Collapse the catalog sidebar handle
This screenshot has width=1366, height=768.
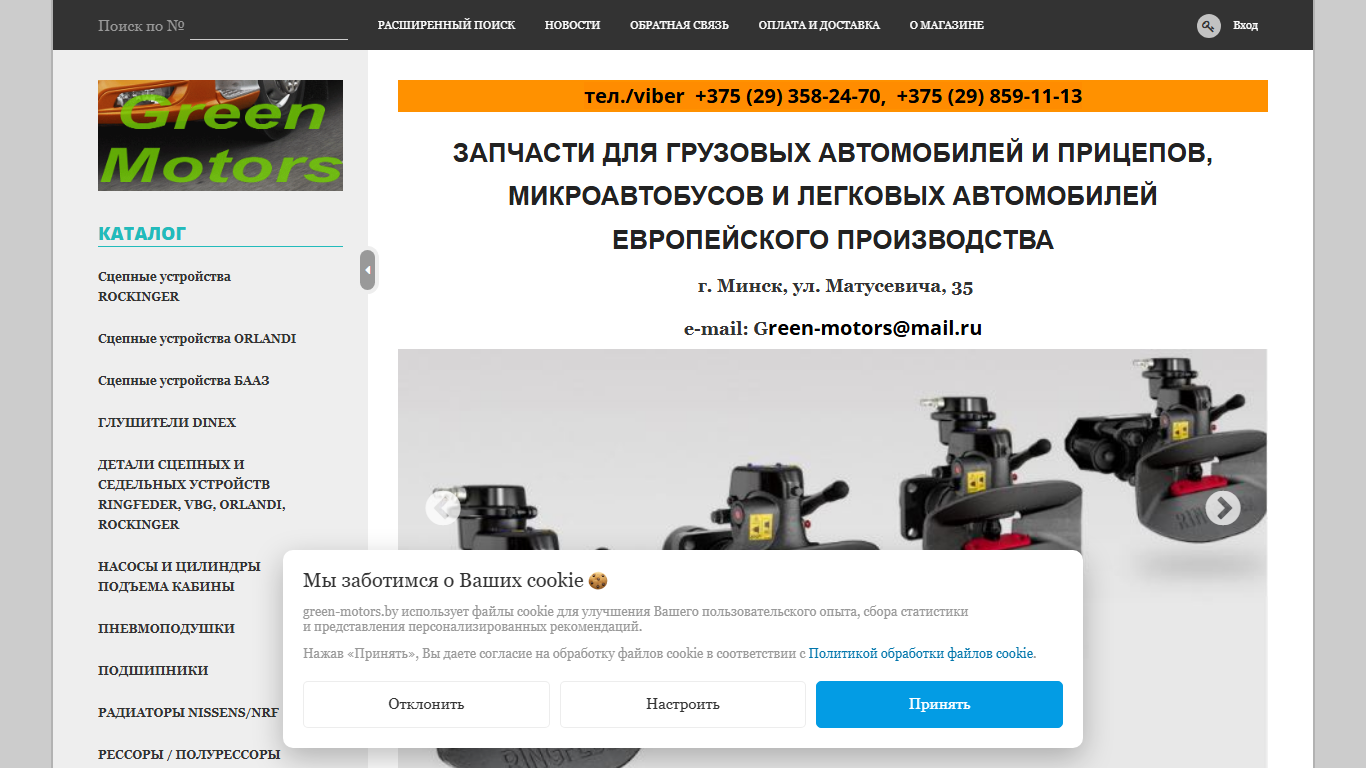coord(368,270)
